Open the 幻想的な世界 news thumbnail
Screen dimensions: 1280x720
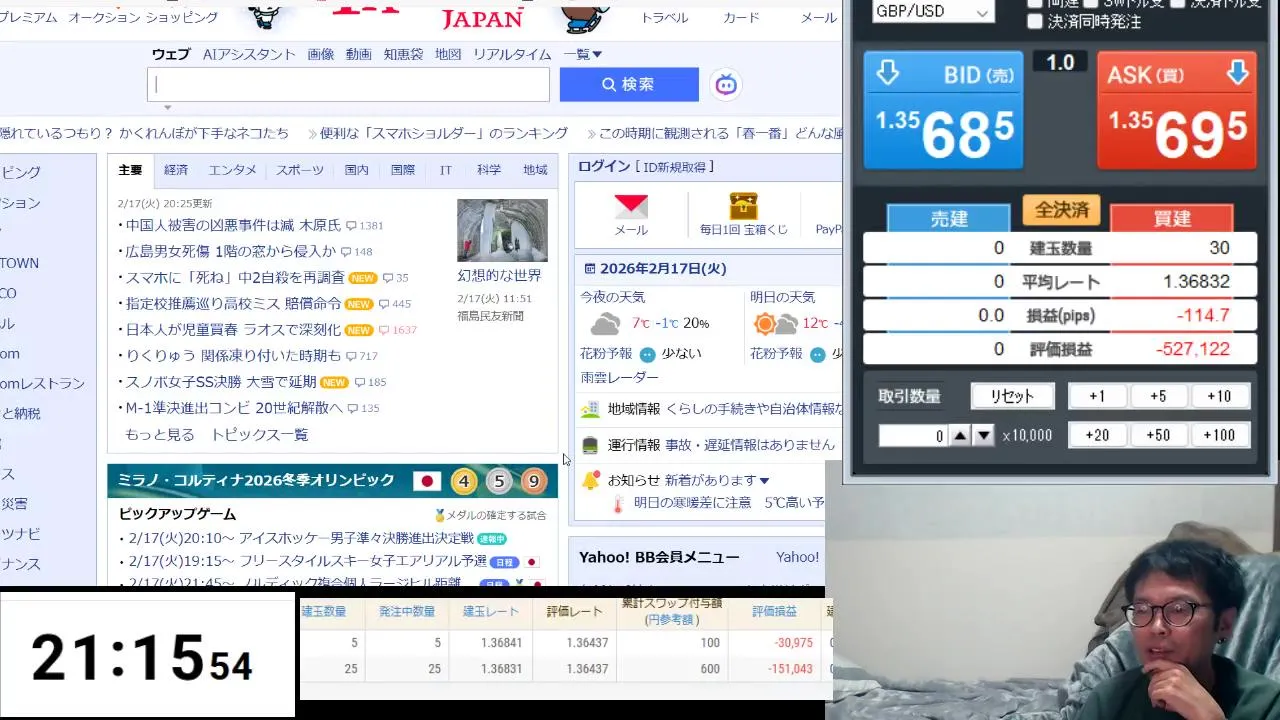(x=502, y=230)
